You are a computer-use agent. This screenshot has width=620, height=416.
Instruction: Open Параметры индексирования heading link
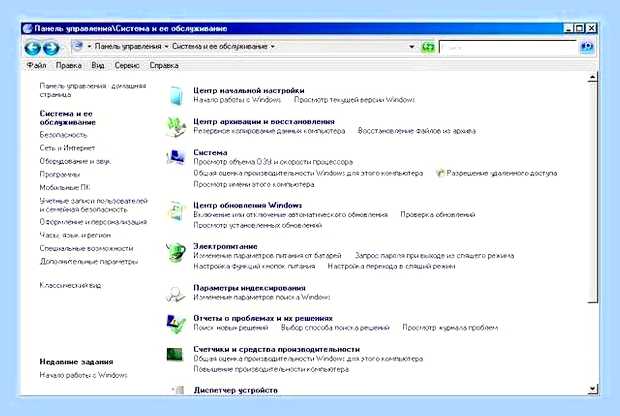pyautogui.click(x=250, y=288)
